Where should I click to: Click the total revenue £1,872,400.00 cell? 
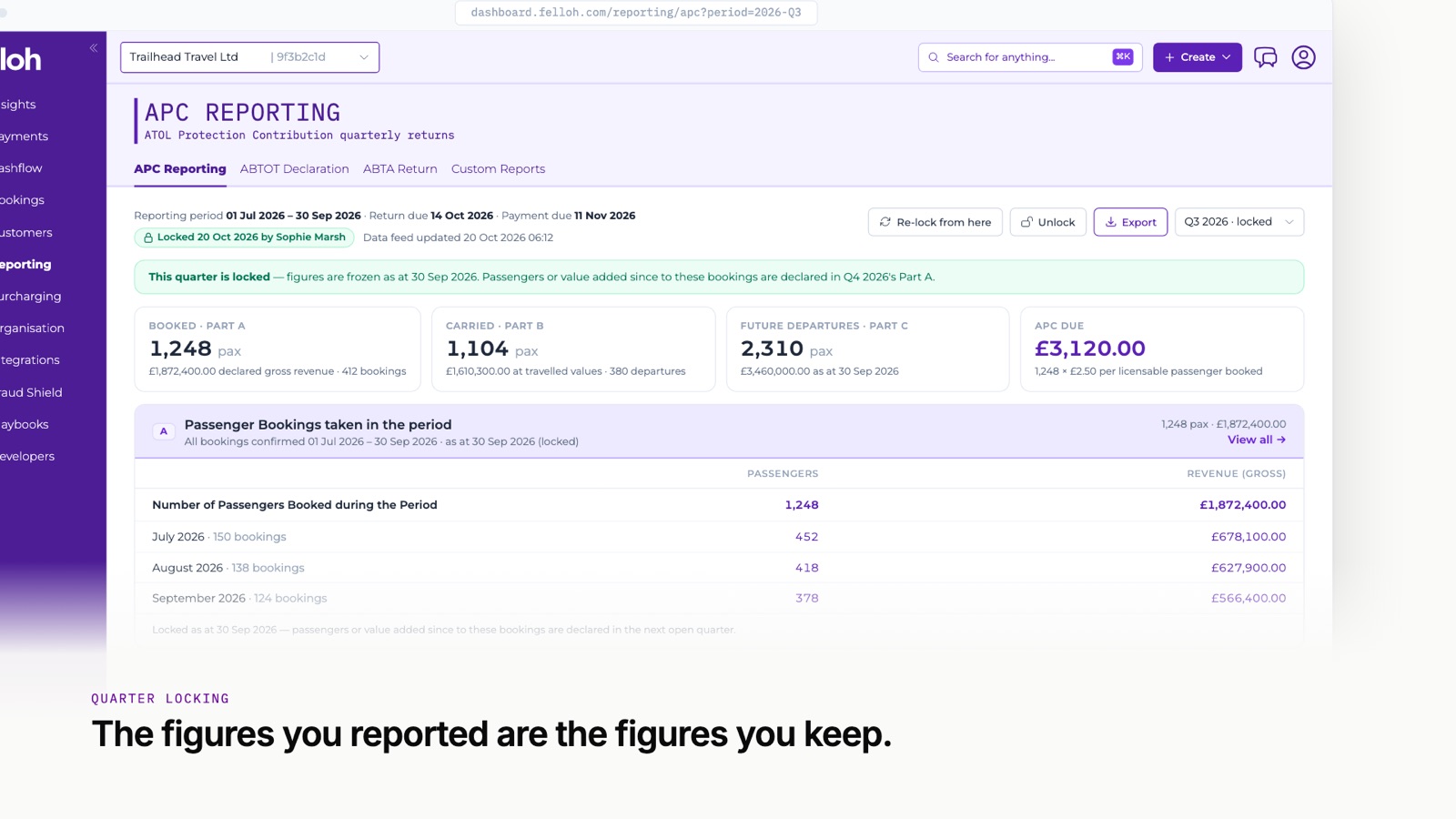click(1242, 505)
